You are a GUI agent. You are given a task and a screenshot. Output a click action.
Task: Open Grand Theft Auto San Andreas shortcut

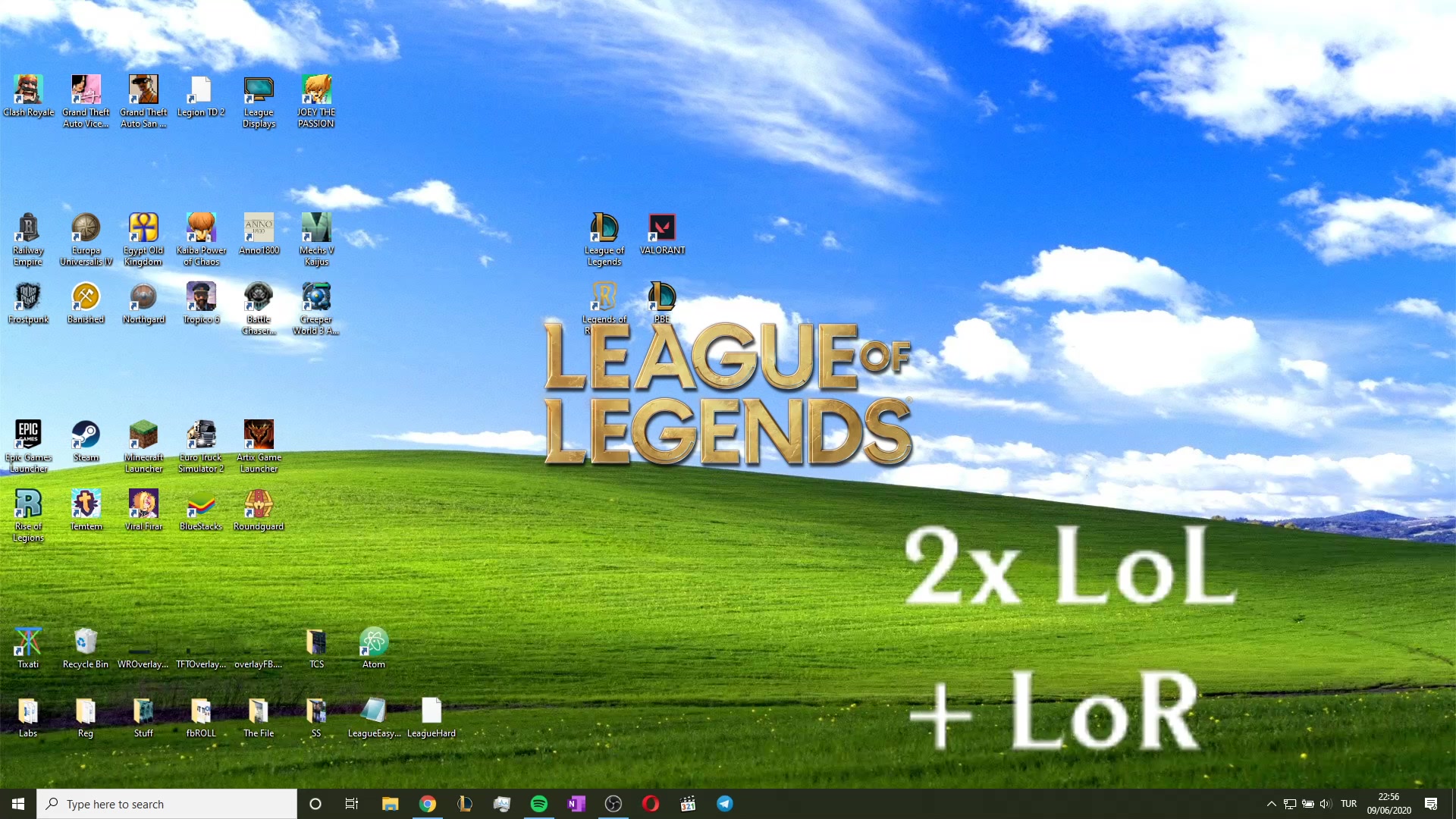point(143,101)
